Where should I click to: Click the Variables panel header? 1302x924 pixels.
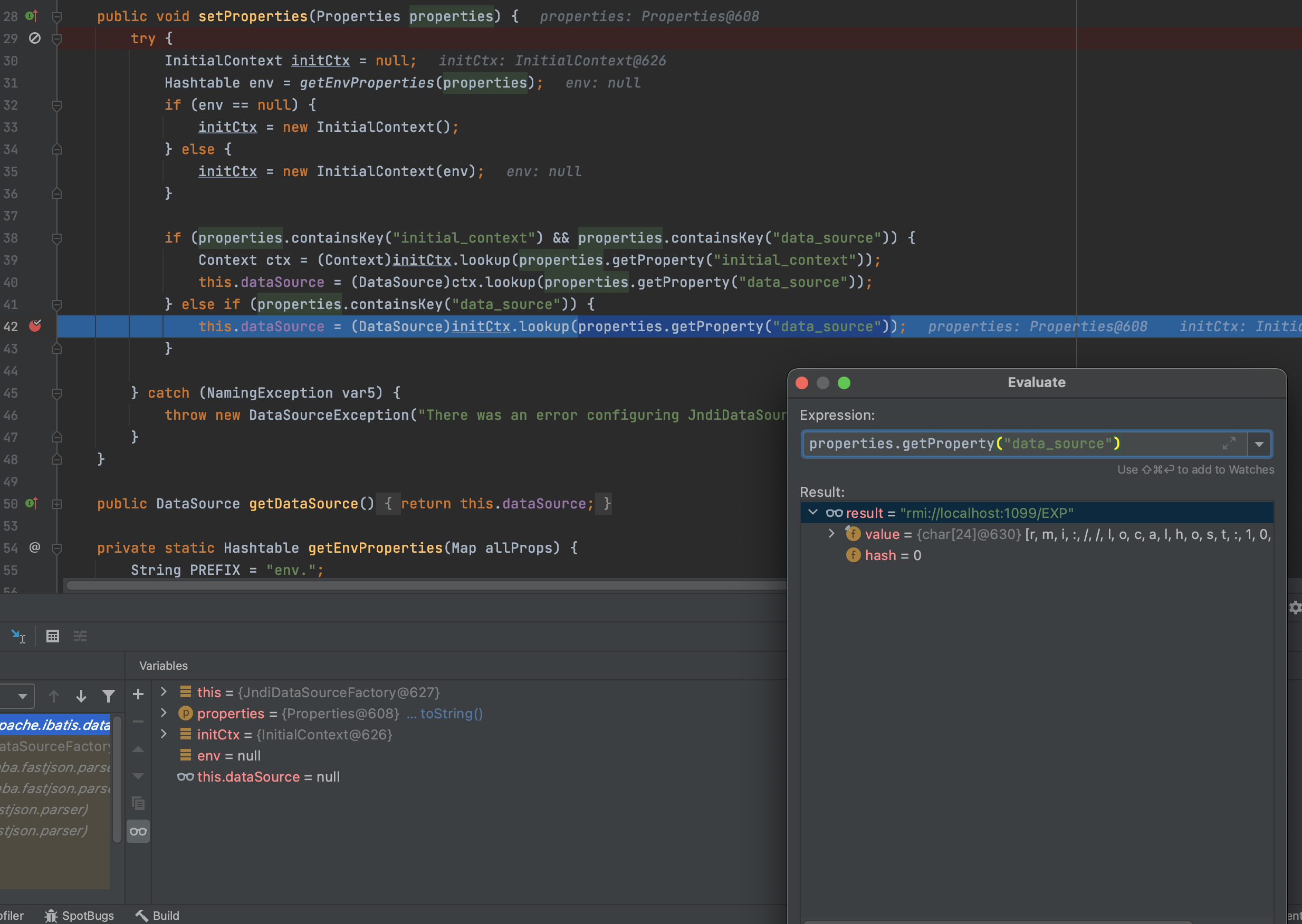[x=164, y=666]
